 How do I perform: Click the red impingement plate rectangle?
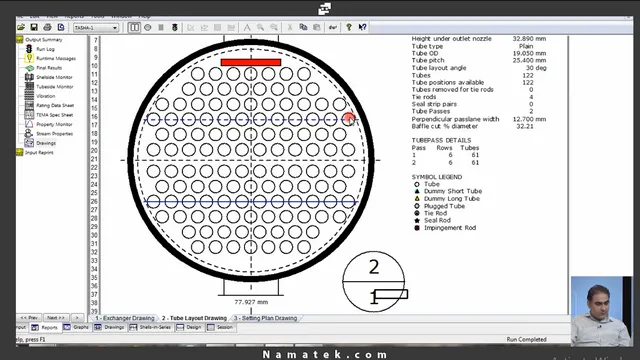251,62
